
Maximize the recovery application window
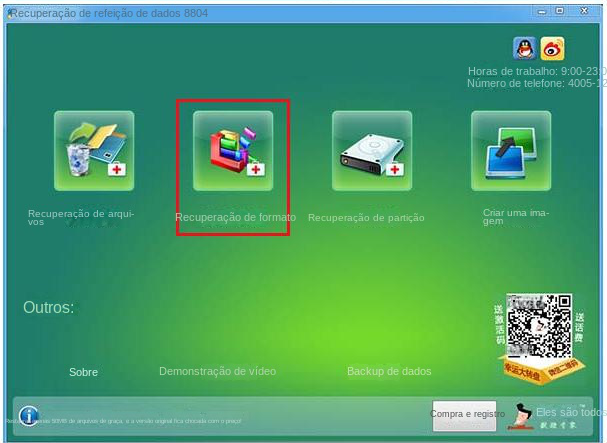pyautogui.click(x=560, y=11)
